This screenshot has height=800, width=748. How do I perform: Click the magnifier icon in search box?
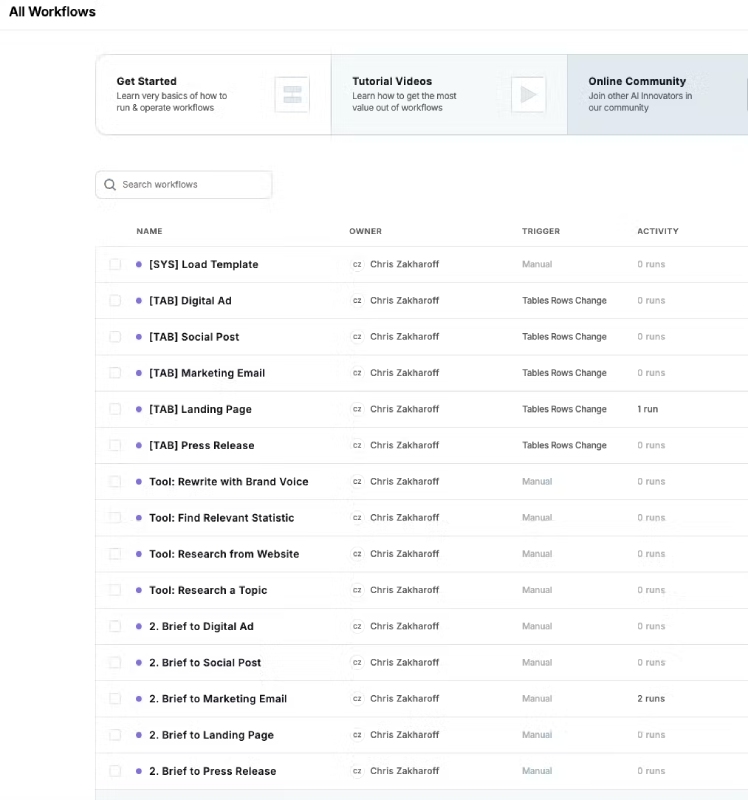[110, 185]
